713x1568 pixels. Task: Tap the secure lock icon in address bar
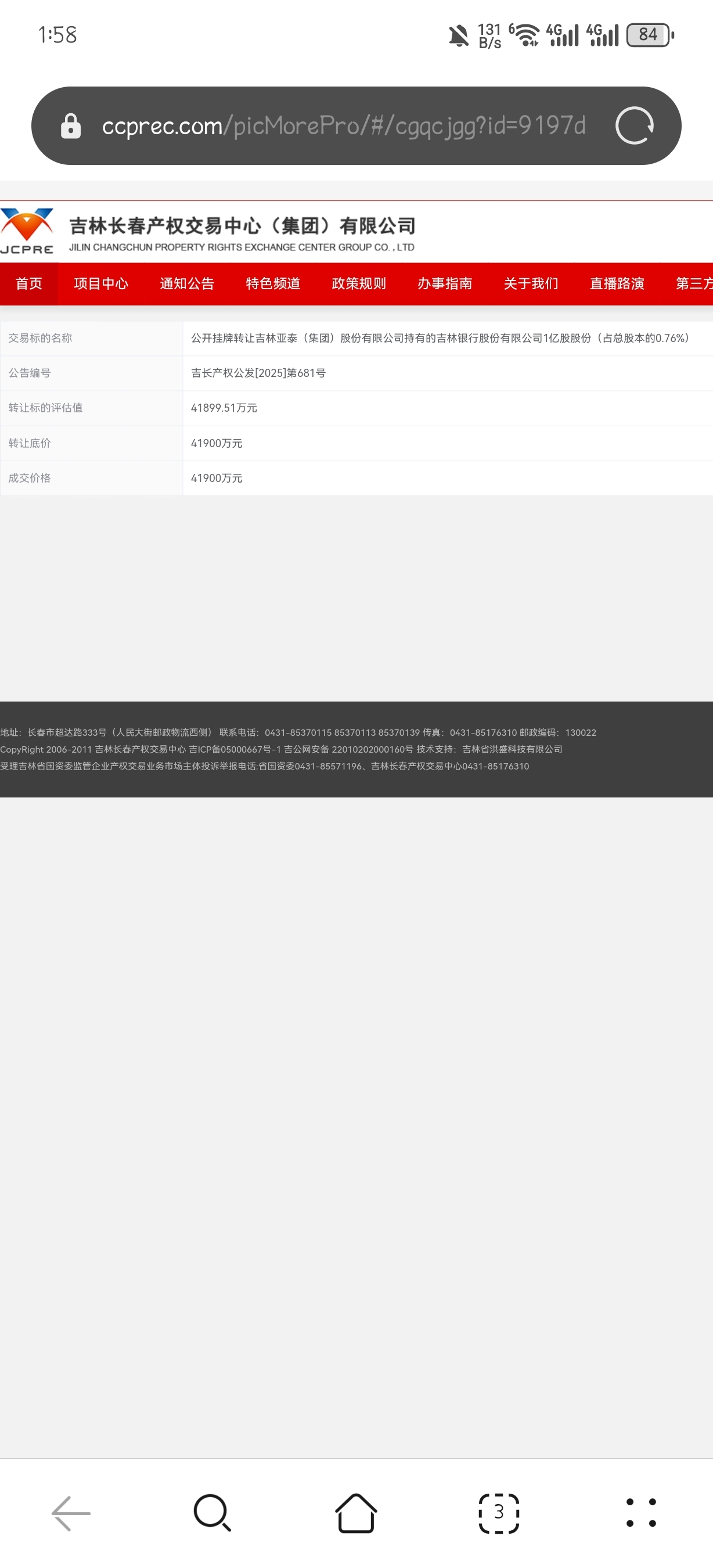click(71, 126)
